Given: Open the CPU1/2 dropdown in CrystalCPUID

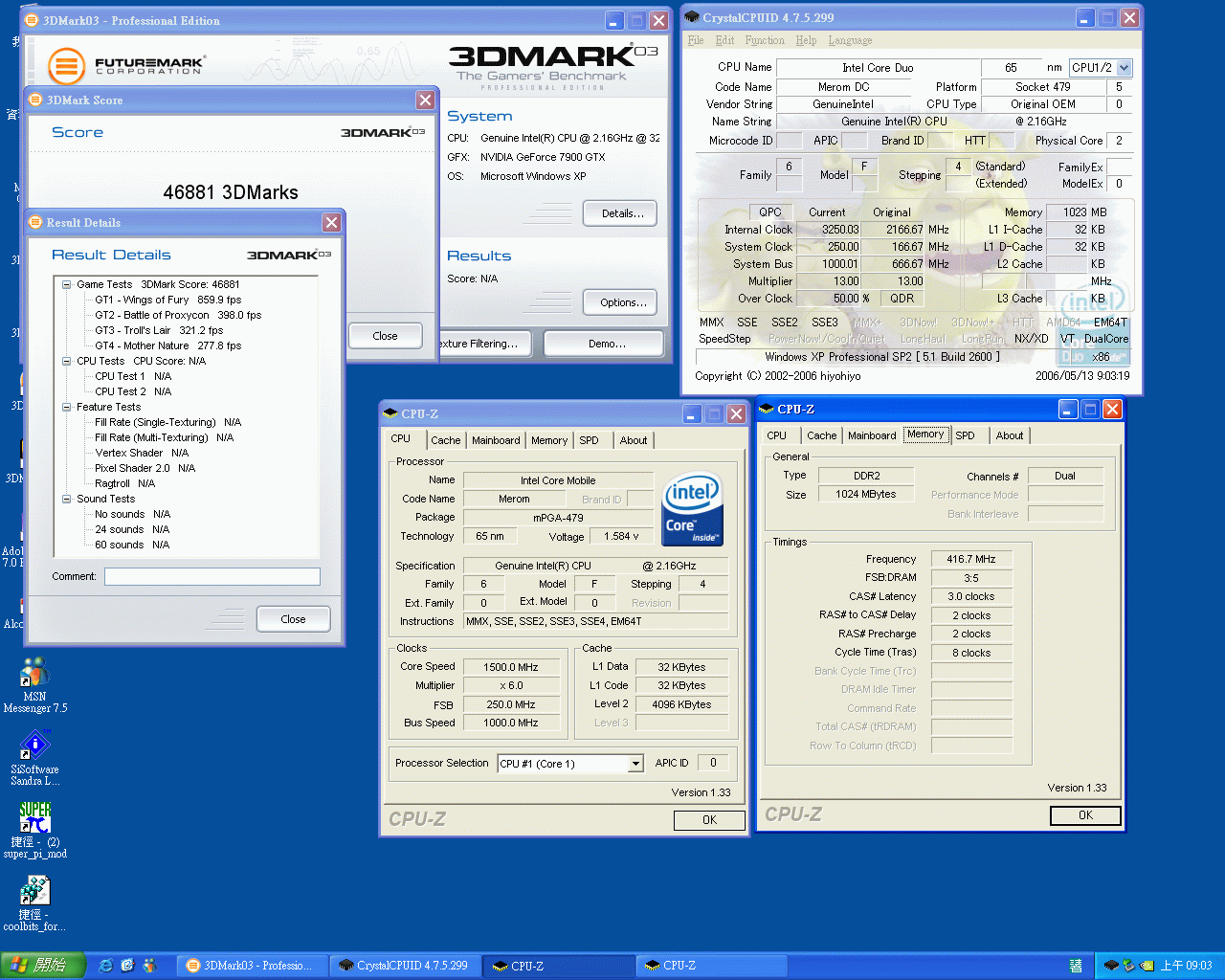Looking at the screenshot, I should pos(1124,68).
